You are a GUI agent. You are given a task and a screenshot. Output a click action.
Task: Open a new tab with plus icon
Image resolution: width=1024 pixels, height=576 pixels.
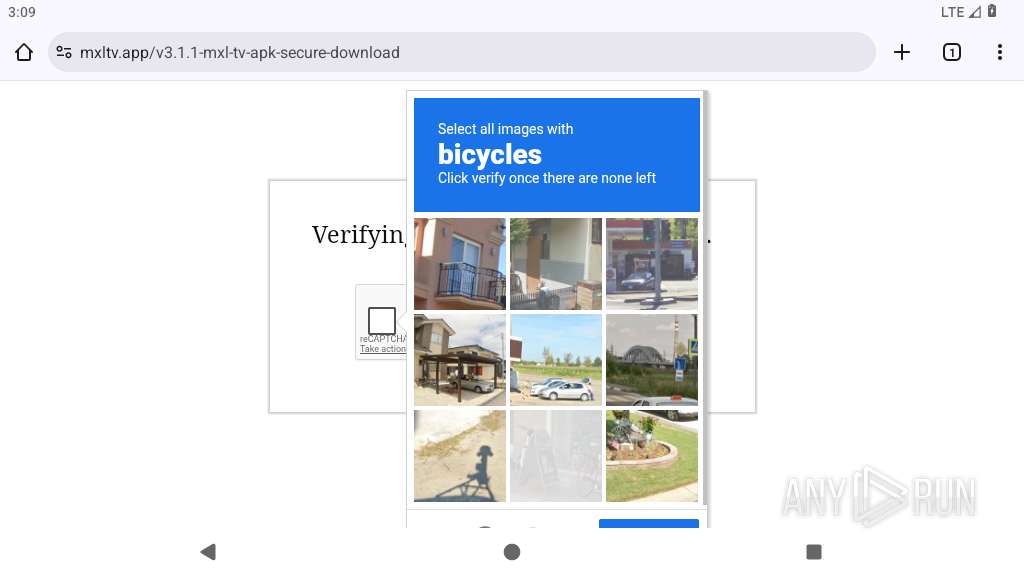point(901,52)
